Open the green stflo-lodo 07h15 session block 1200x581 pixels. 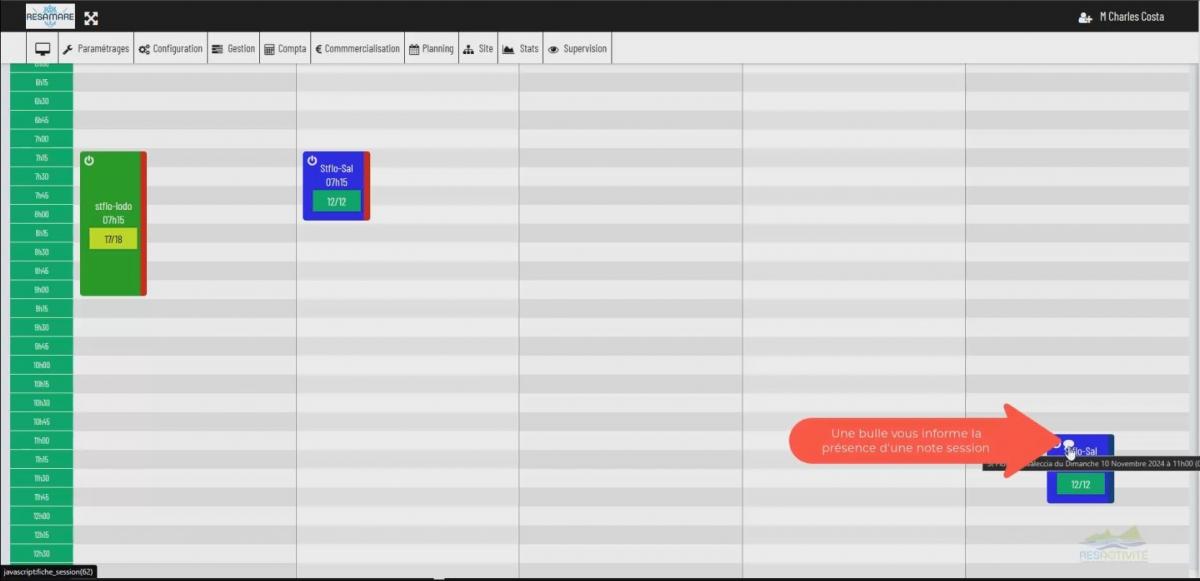pyautogui.click(x=113, y=223)
